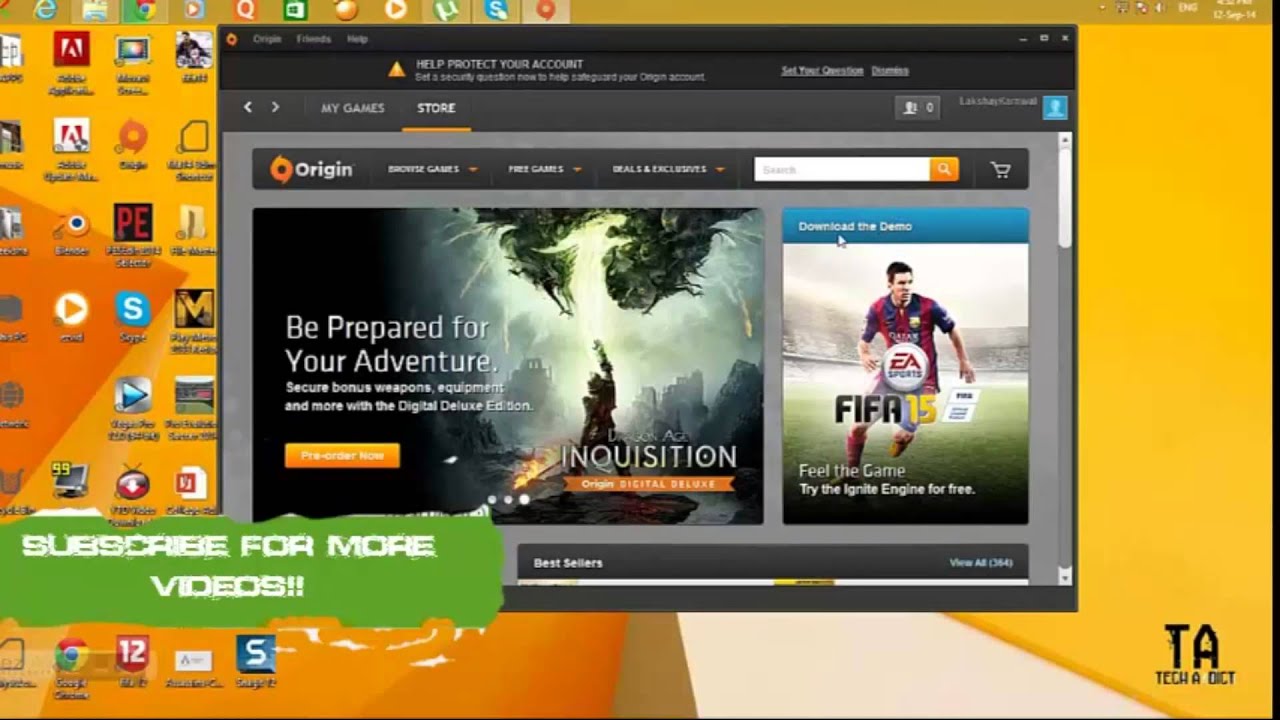Switch to the My Games tab
The height and width of the screenshot is (720, 1280).
pos(352,108)
